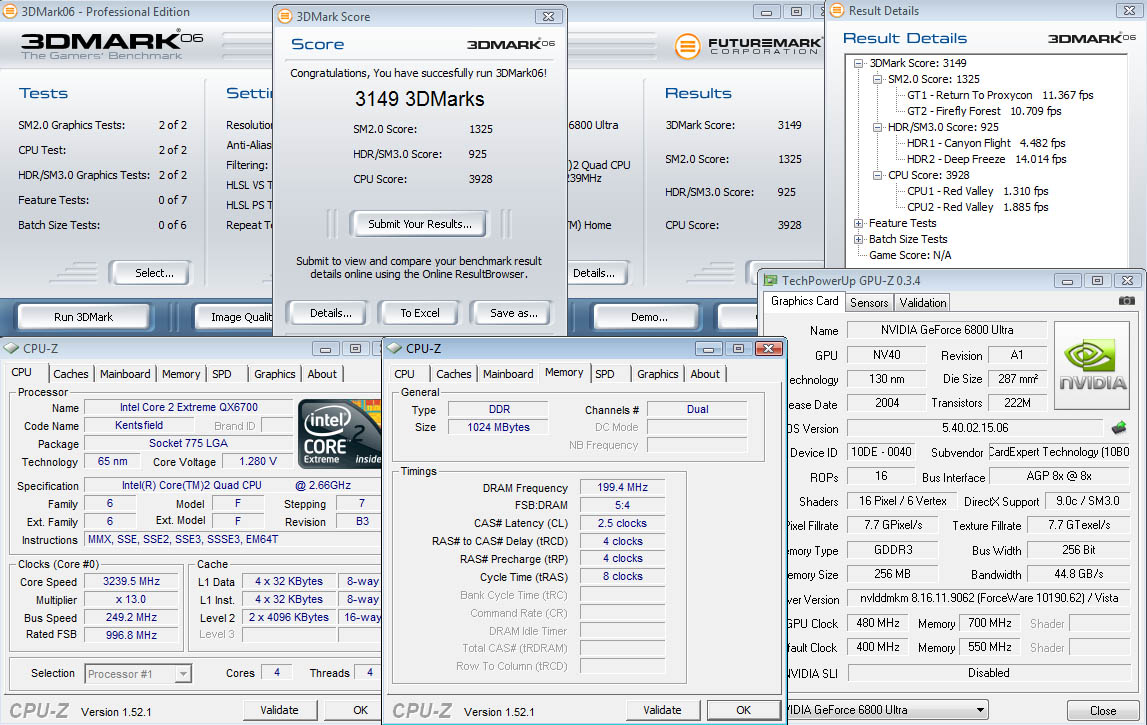Open the About tab in Memory CPU-Z
1147x725 pixels.
click(705, 374)
